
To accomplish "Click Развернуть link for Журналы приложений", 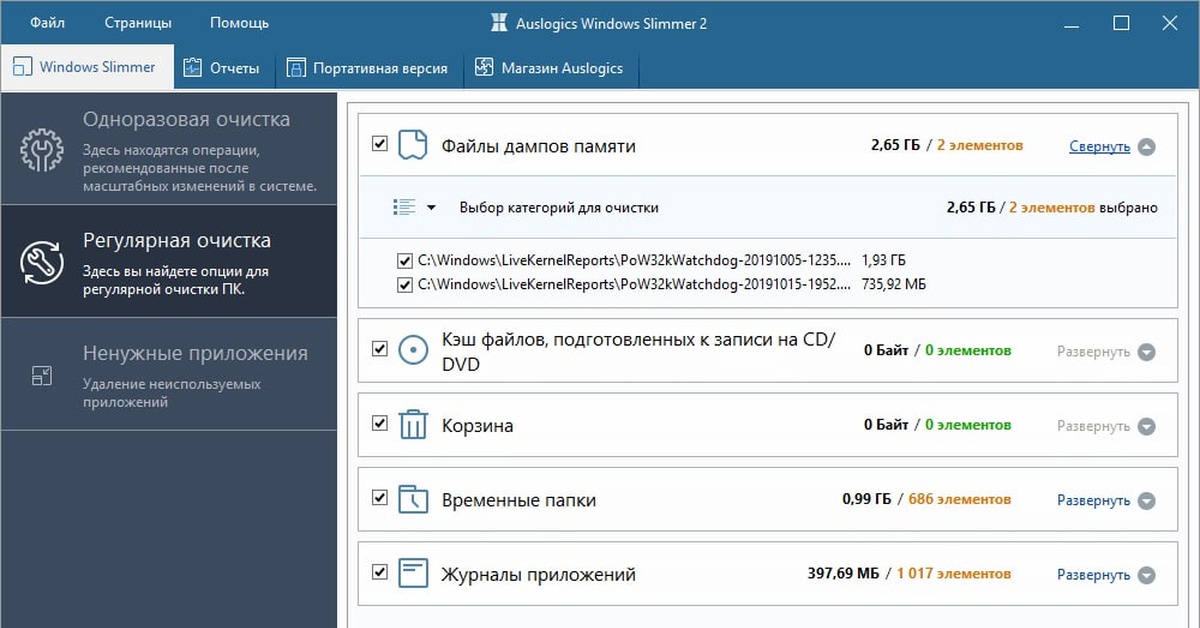I will coord(1093,575).
